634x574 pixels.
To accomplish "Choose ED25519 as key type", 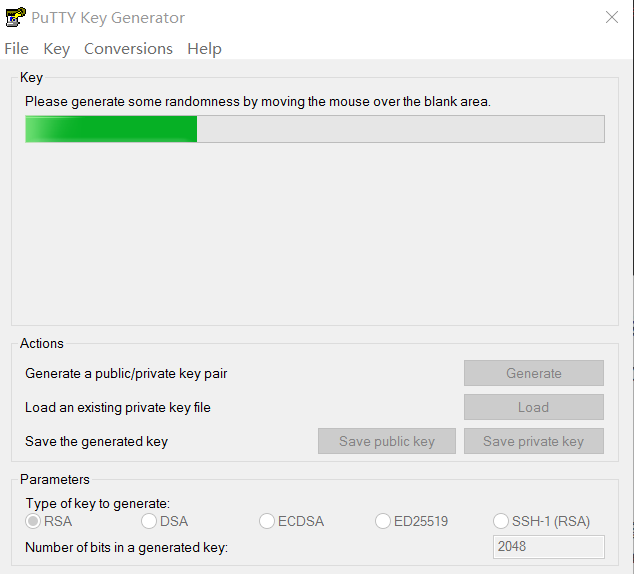I will tap(412, 521).
